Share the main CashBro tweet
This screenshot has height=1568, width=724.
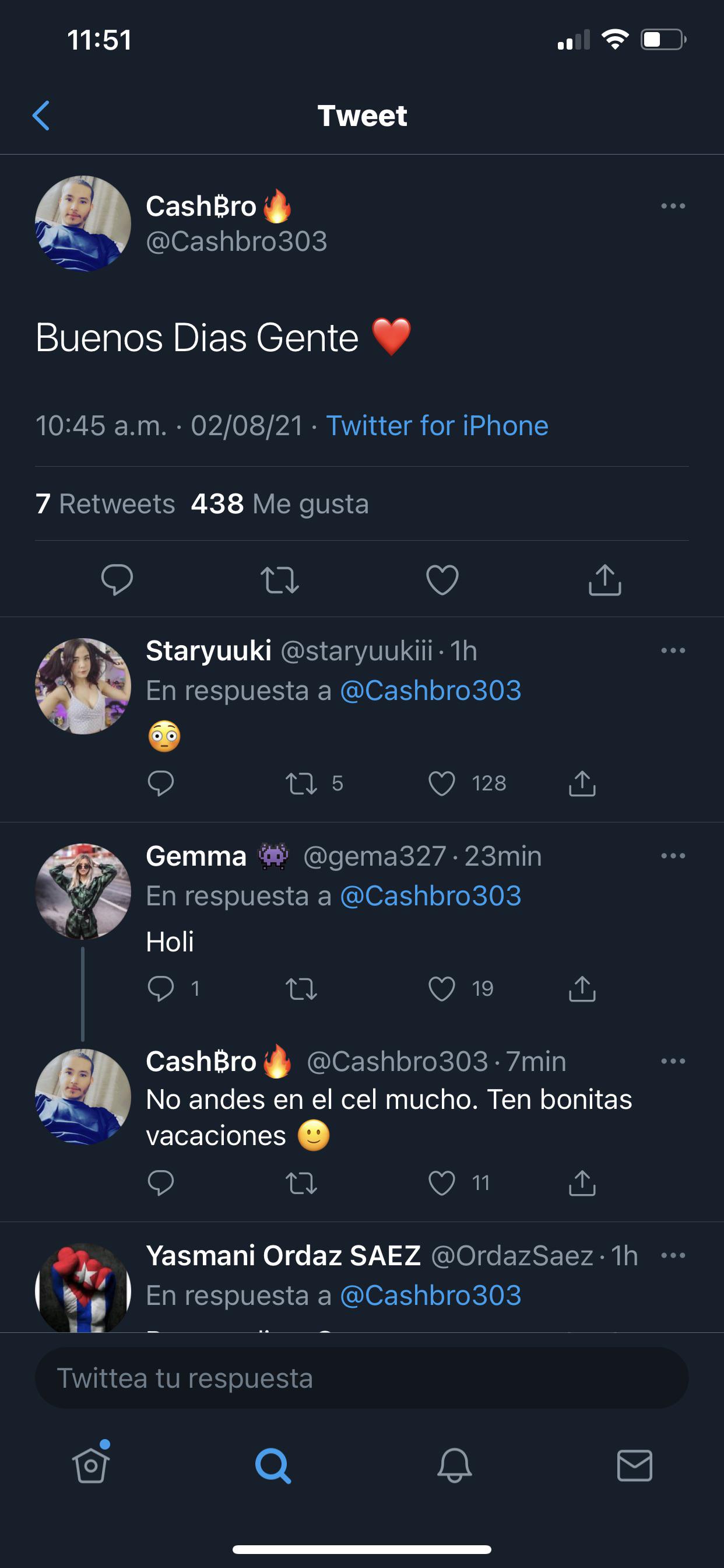tap(604, 579)
